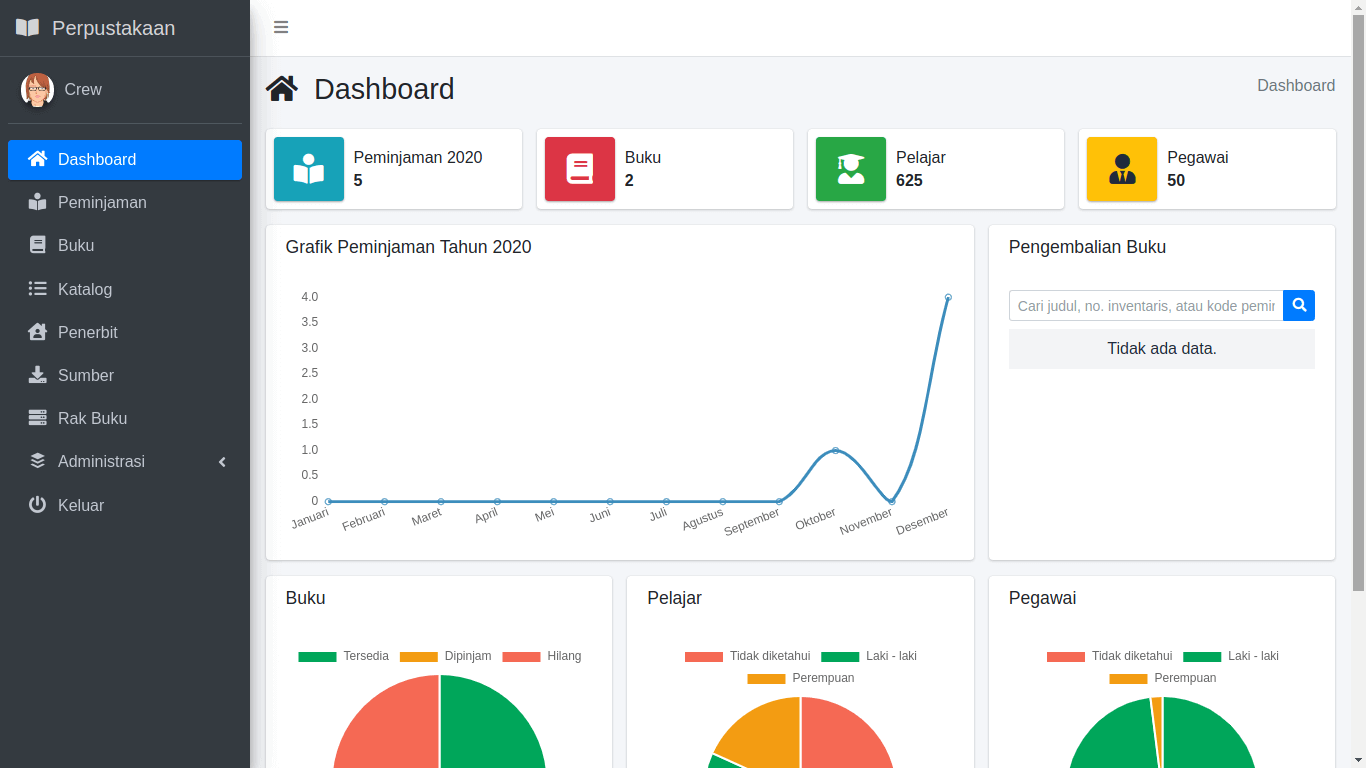Open the Rak Buku menu item
The image size is (1366, 768).
[x=125, y=418]
